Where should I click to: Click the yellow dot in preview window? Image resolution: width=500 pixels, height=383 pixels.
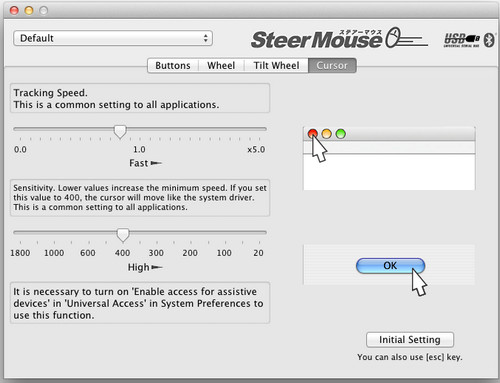(x=327, y=134)
